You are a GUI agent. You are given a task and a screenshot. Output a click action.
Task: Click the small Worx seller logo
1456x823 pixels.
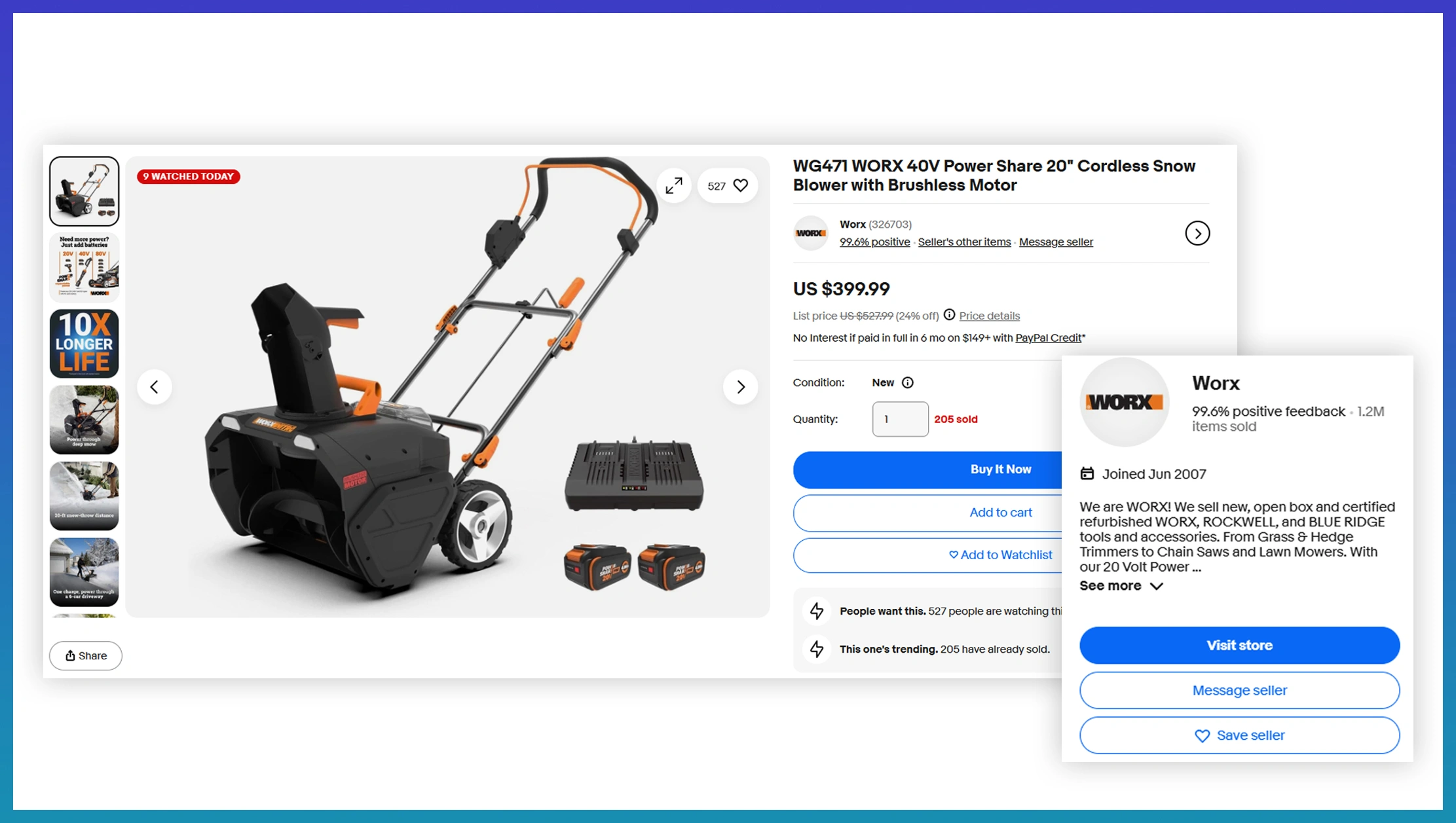click(811, 233)
